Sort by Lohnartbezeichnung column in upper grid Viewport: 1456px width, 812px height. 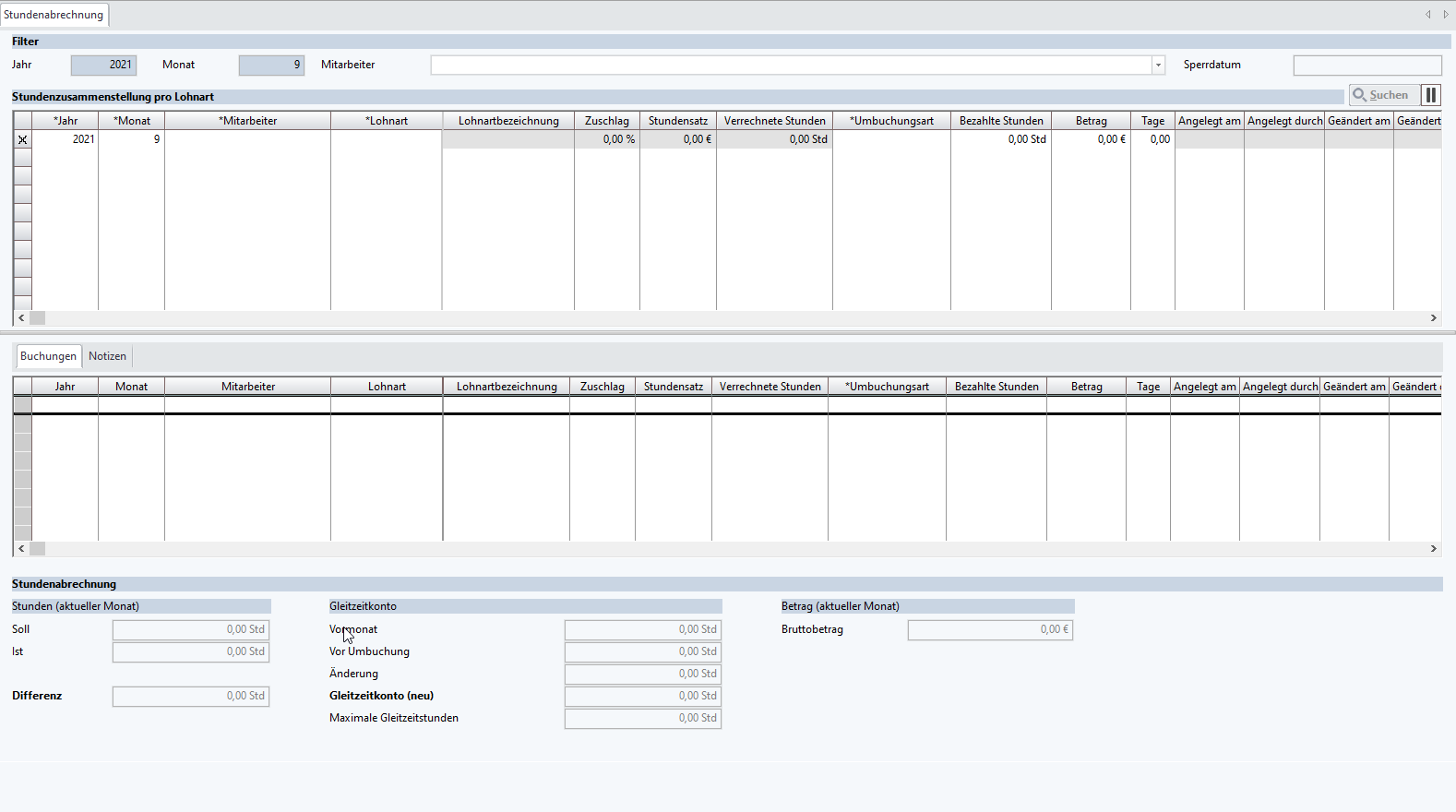(508, 121)
